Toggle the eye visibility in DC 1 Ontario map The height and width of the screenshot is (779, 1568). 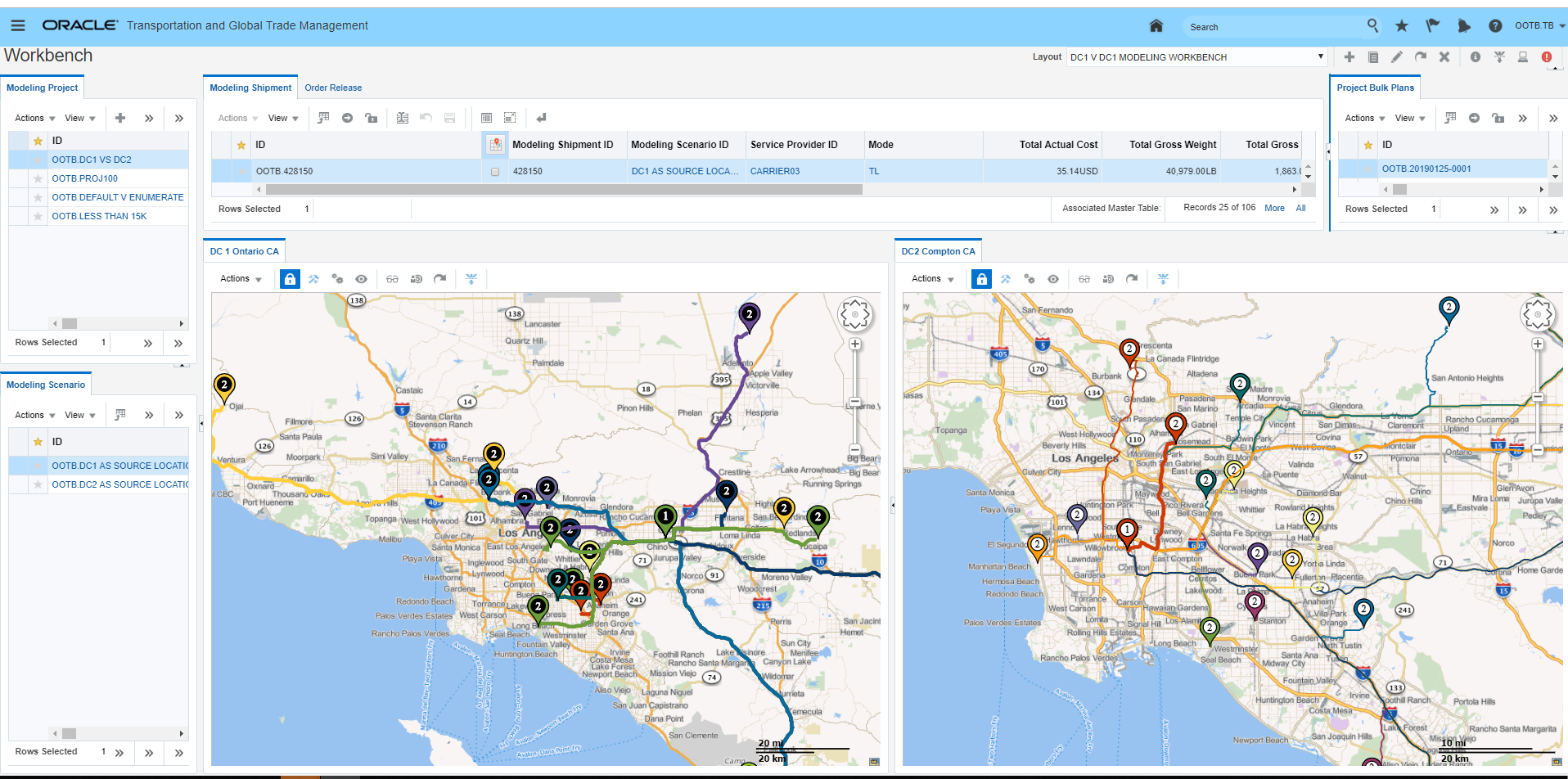coord(361,279)
